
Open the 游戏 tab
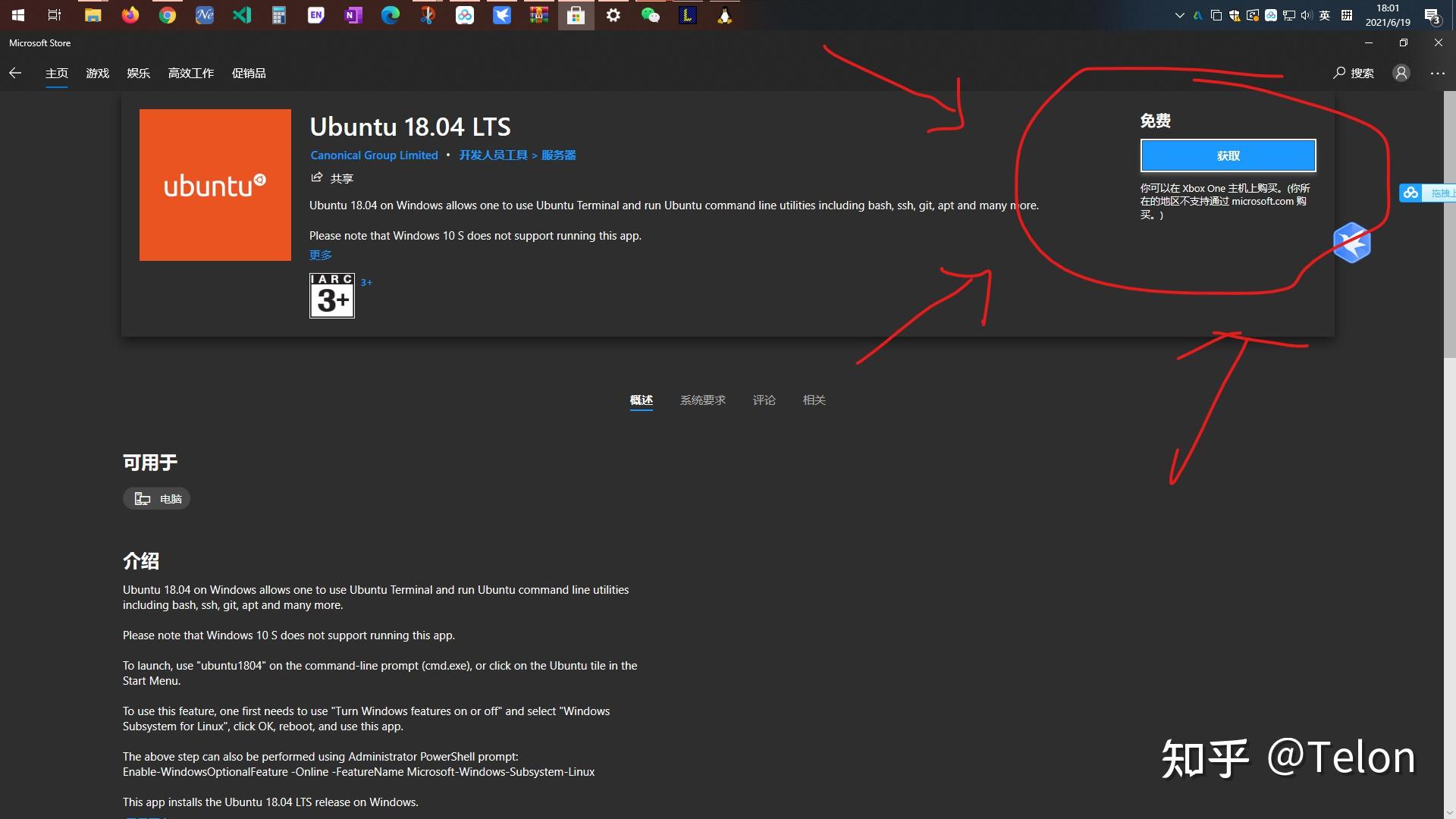pyautogui.click(x=98, y=73)
